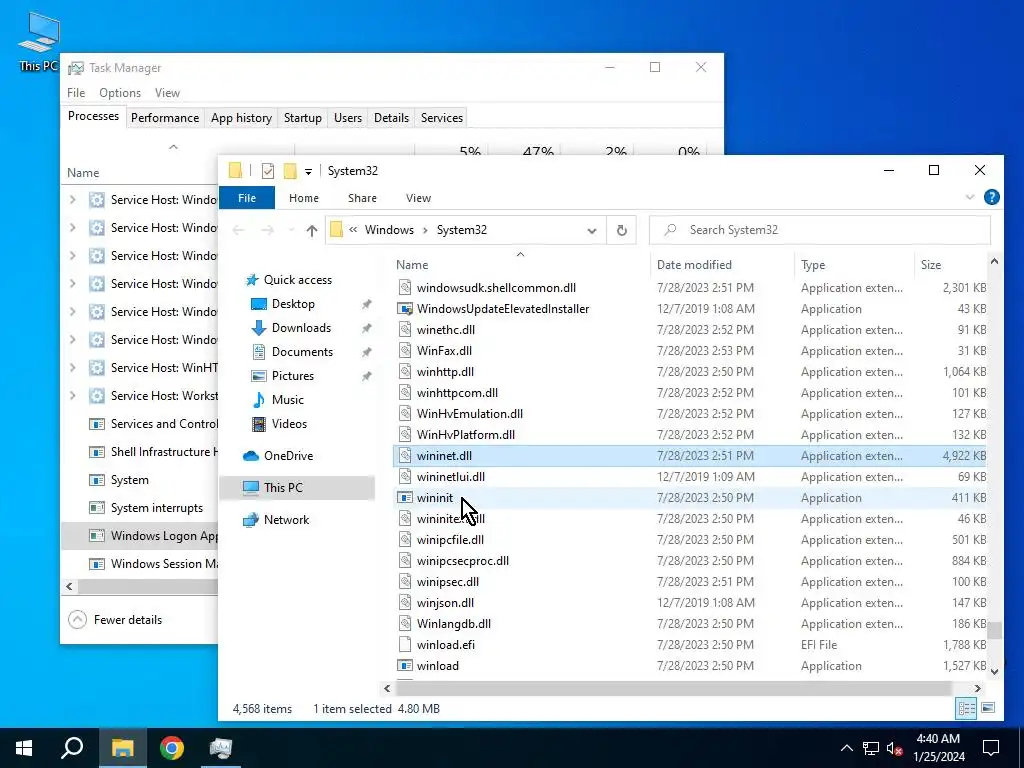Viewport: 1024px width, 768px height.
Task: Open the Startup tab in Task Manager
Action: point(302,118)
